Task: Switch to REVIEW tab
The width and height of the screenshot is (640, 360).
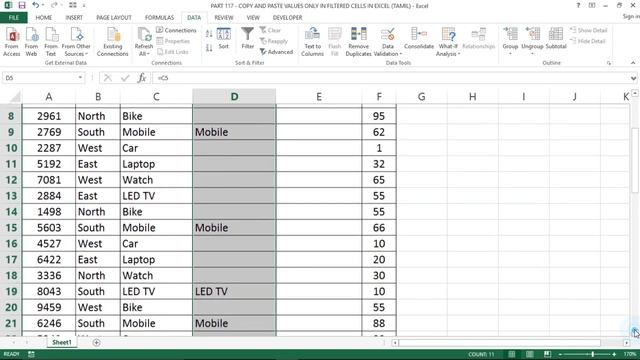Action: (x=224, y=18)
